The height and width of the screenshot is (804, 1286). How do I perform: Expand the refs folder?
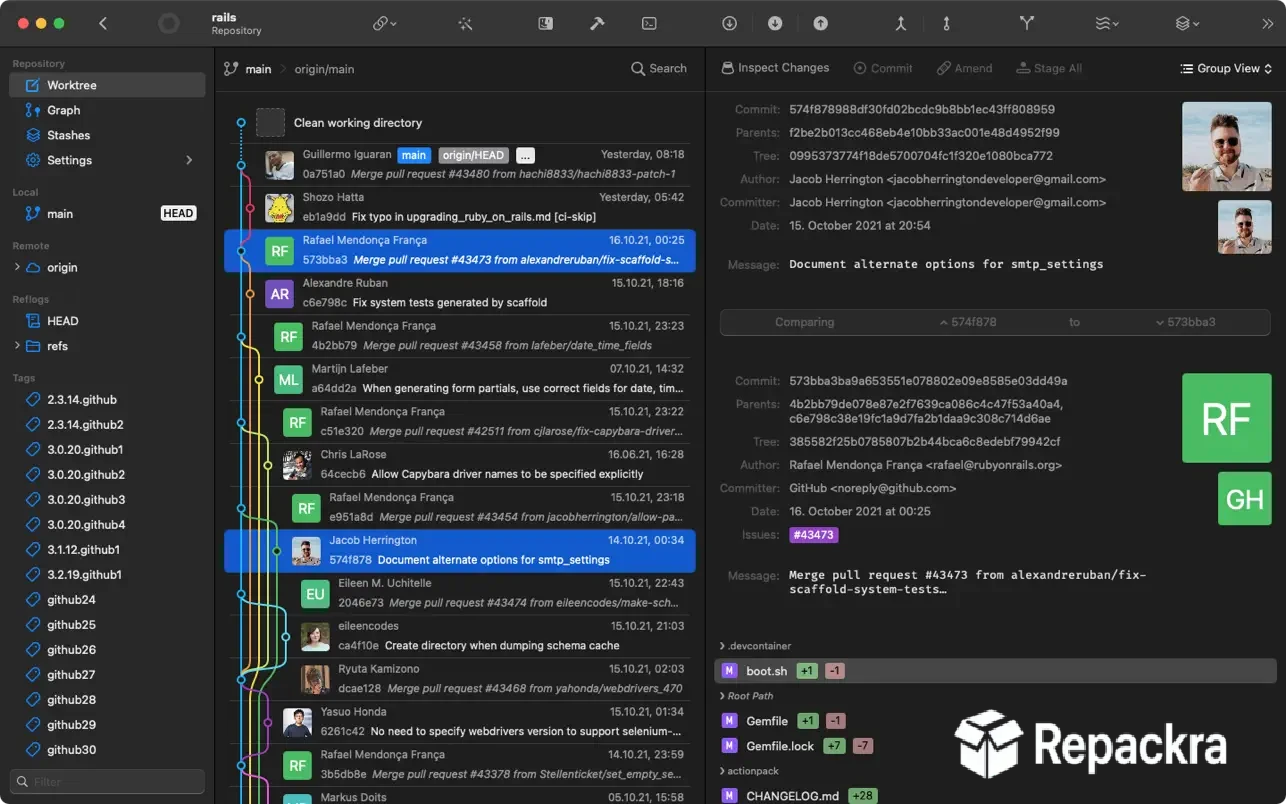click(x=16, y=346)
